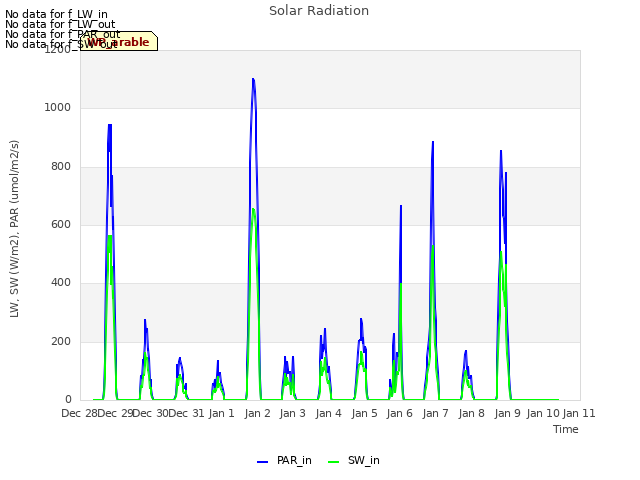Click the Jan 9 x-axis tick label
Image resolution: width=640 pixels, height=480 pixels.
coord(507,413)
